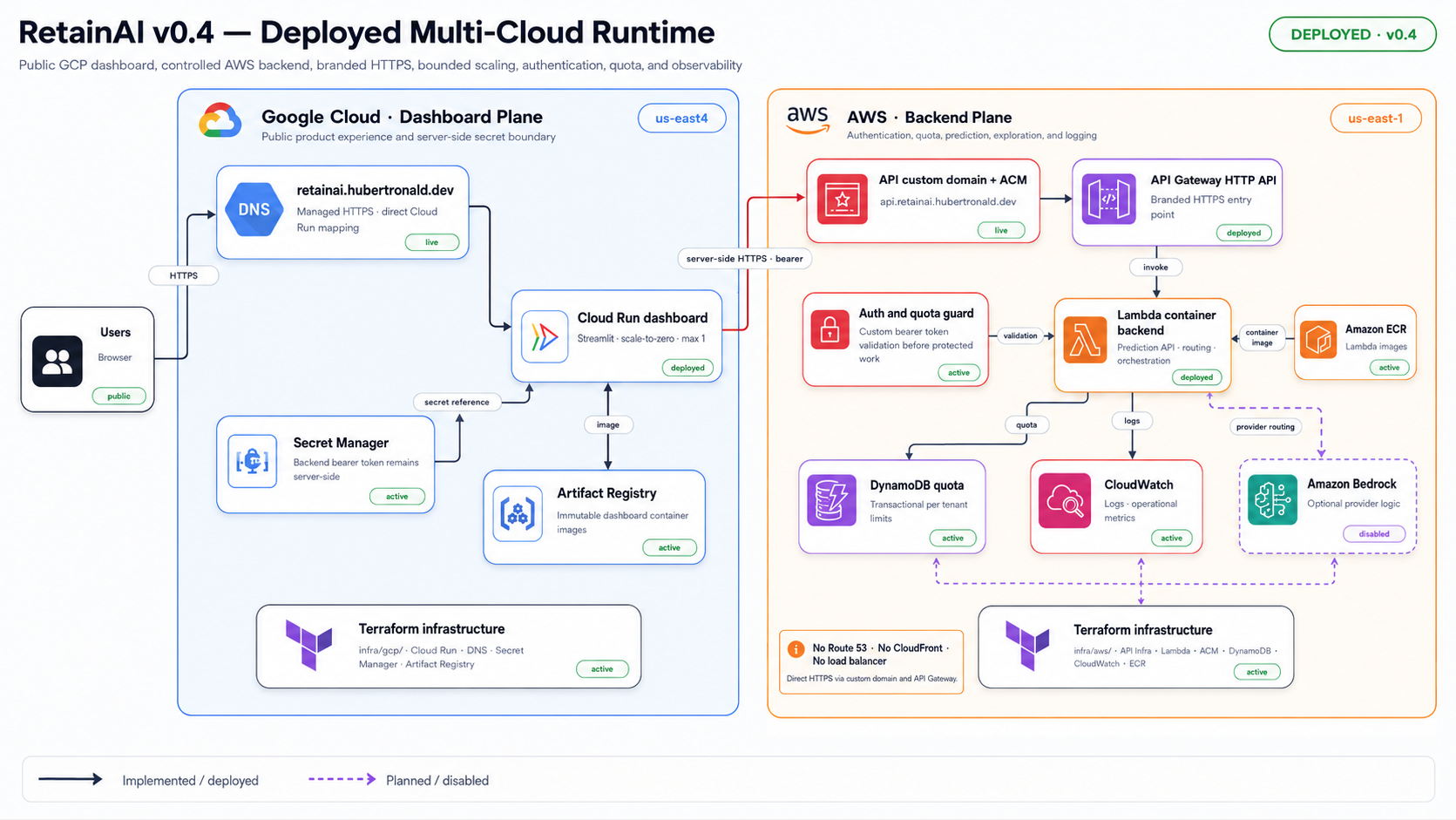The height and width of the screenshot is (820, 1456).
Task: Click the CloudWatch magnifier icon
Action: [x=1065, y=500]
